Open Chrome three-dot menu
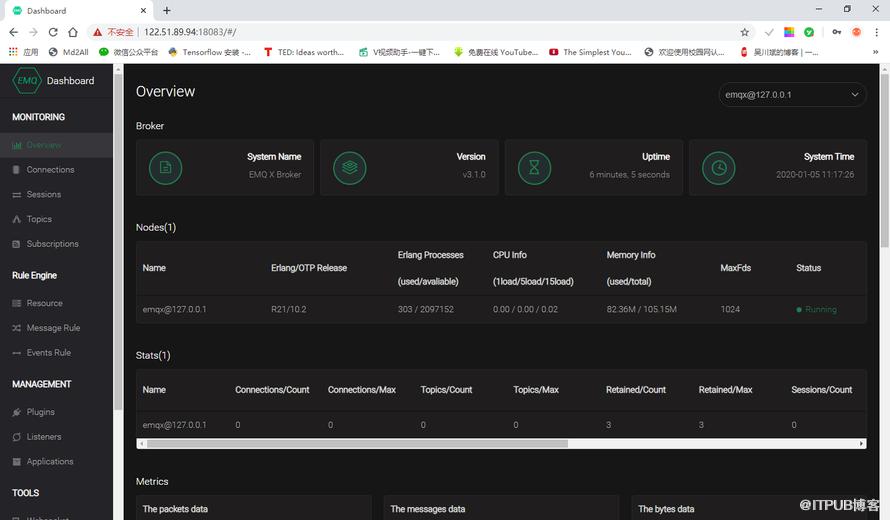Screen dimensions: 890x520 [876, 32]
